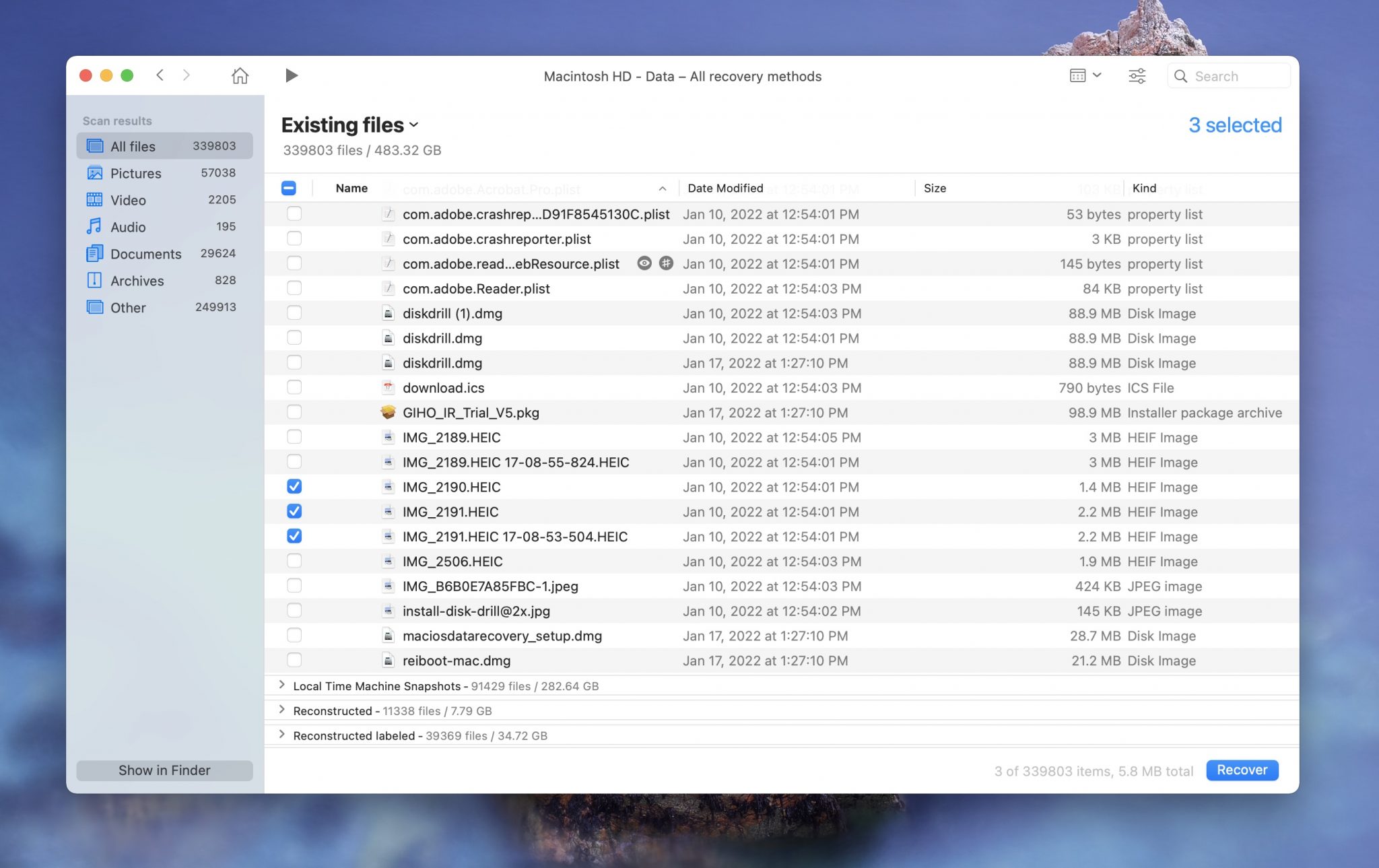The height and width of the screenshot is (868, 1379).
Task: Click the view options dropdown in toolbar
Action: pos(1085,75)
